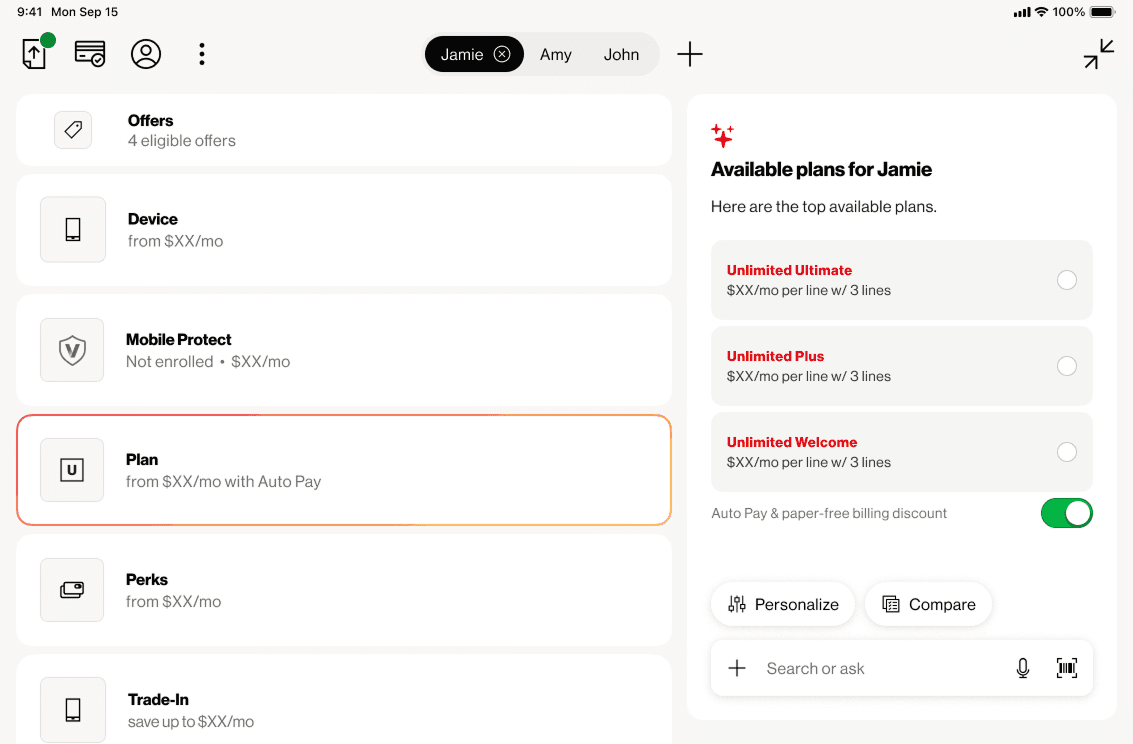Image resolution: width=1133 pixels, height=744 pixels.
Task: Tap the barcode scanner icon
Action: click(x=1067, y=668)
